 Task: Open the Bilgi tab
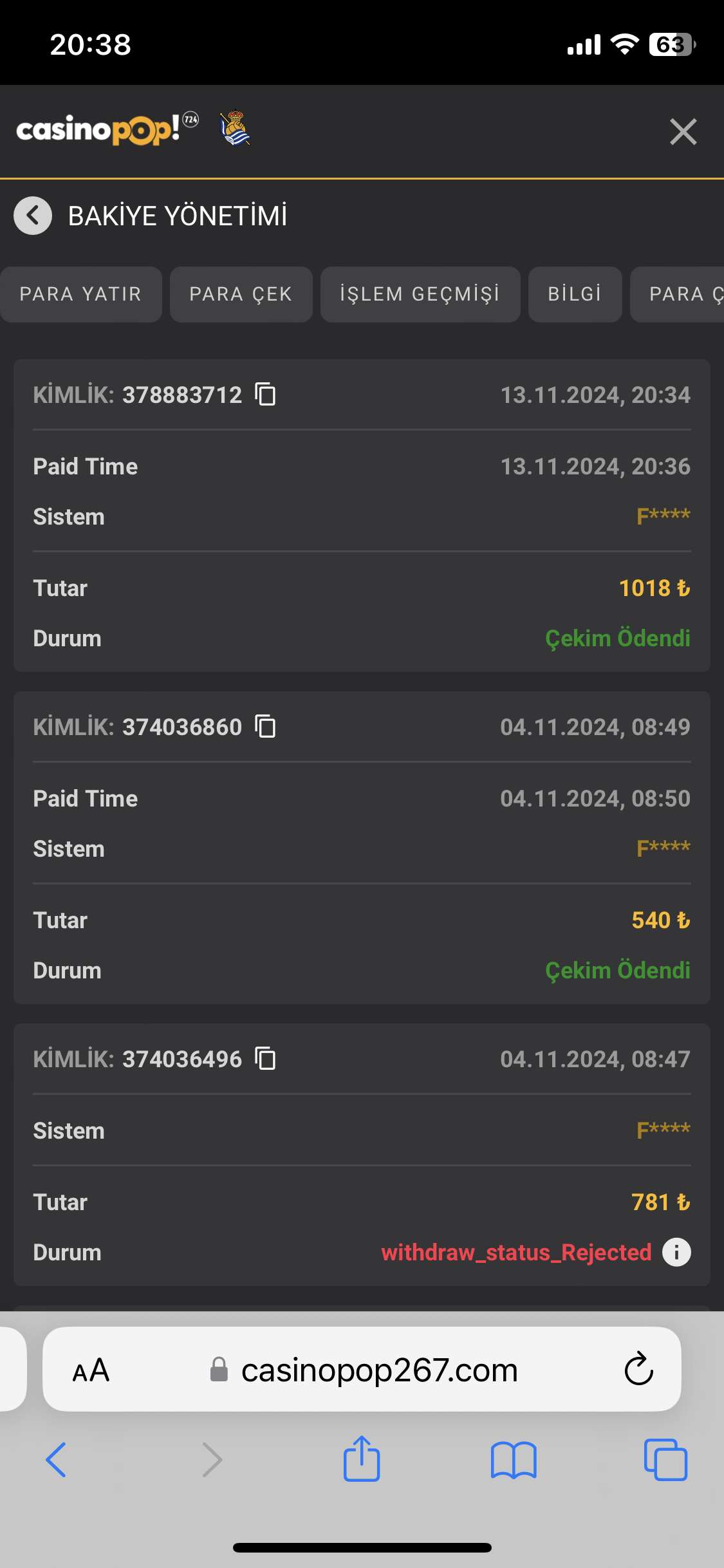575,294
